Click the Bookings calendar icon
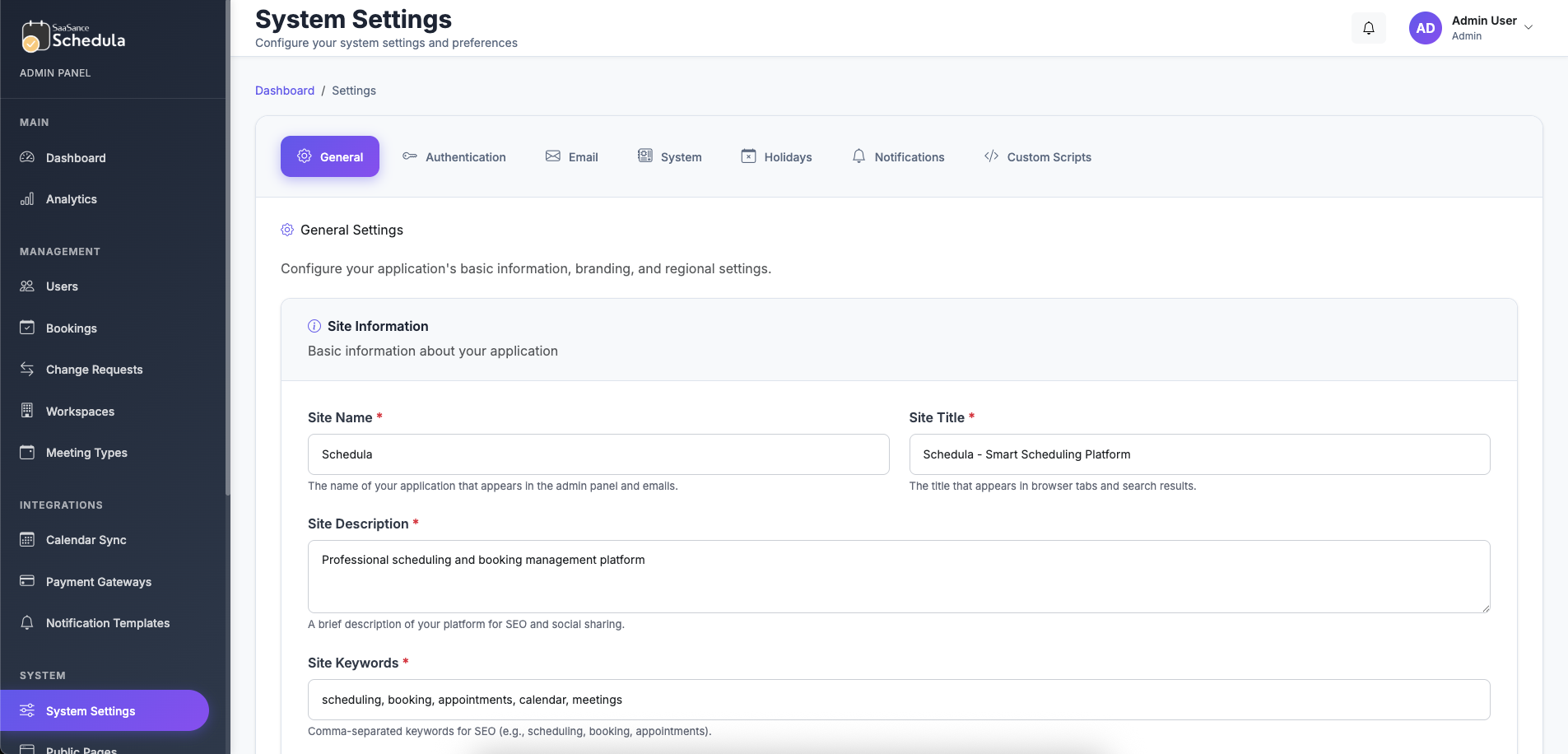This screenshot has width=1568, height=754. point(27,328)
